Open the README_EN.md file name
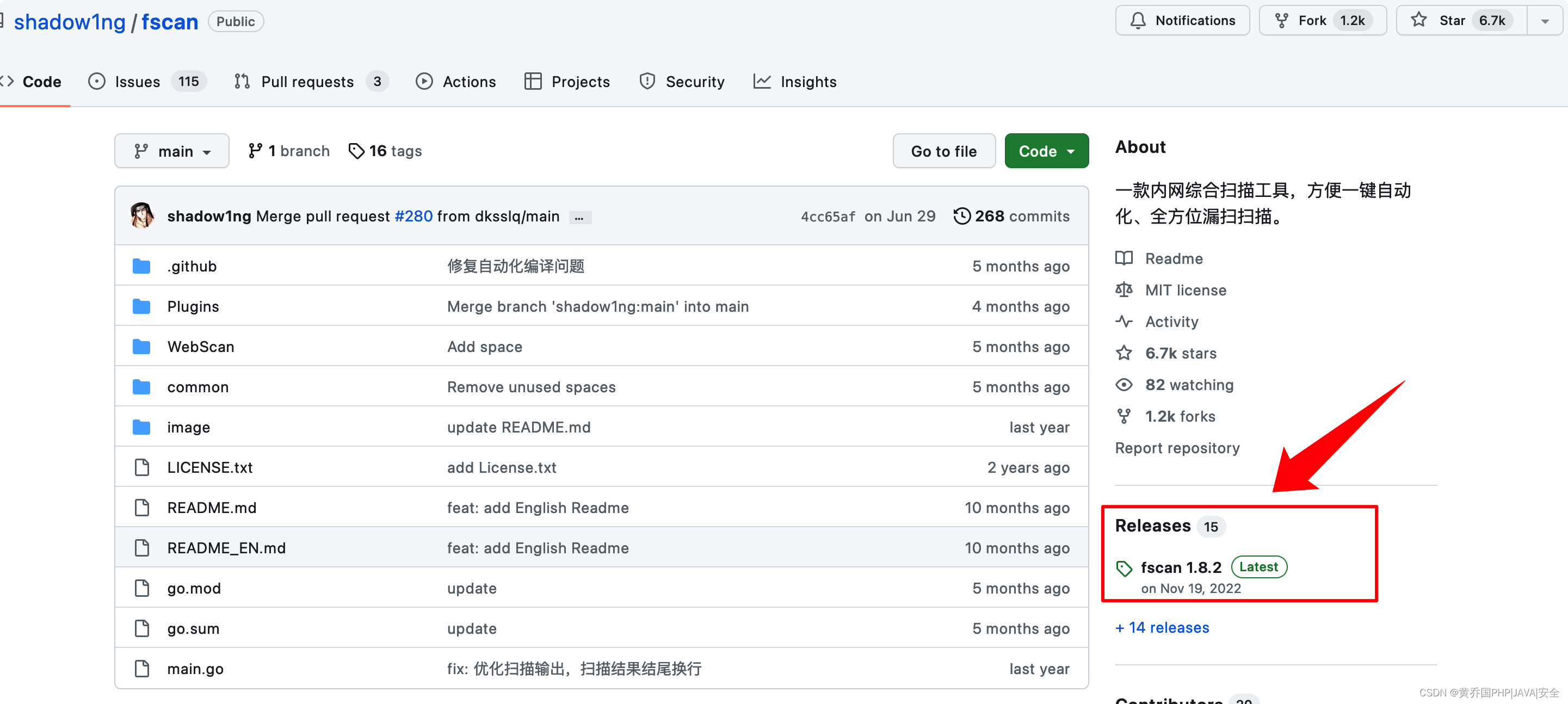Viewport: 1568px width, 704px height. tap(226, 548)
